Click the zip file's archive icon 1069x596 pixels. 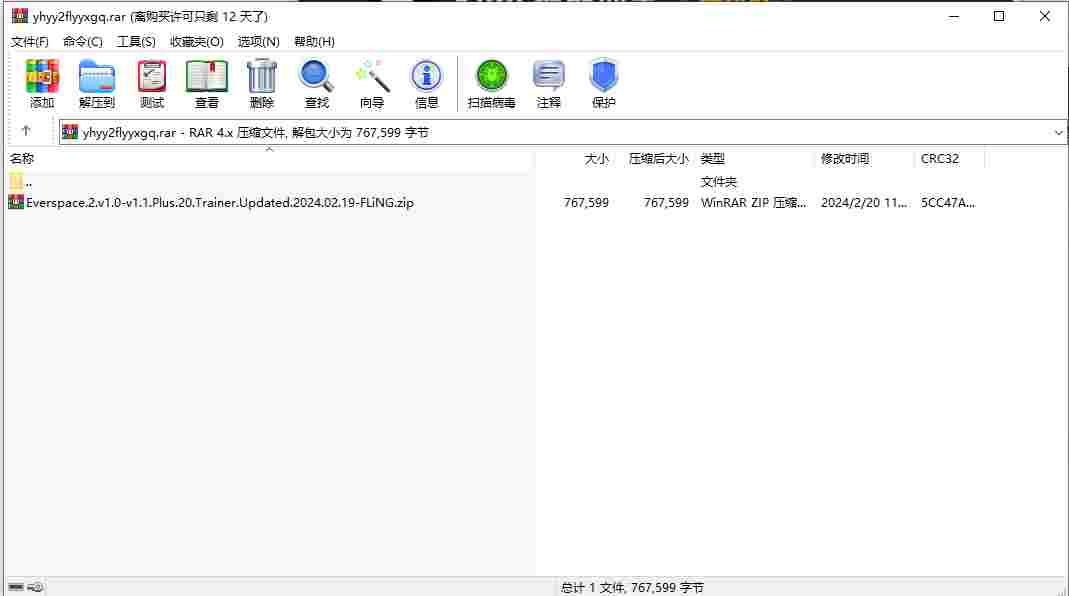coord(16,202)
